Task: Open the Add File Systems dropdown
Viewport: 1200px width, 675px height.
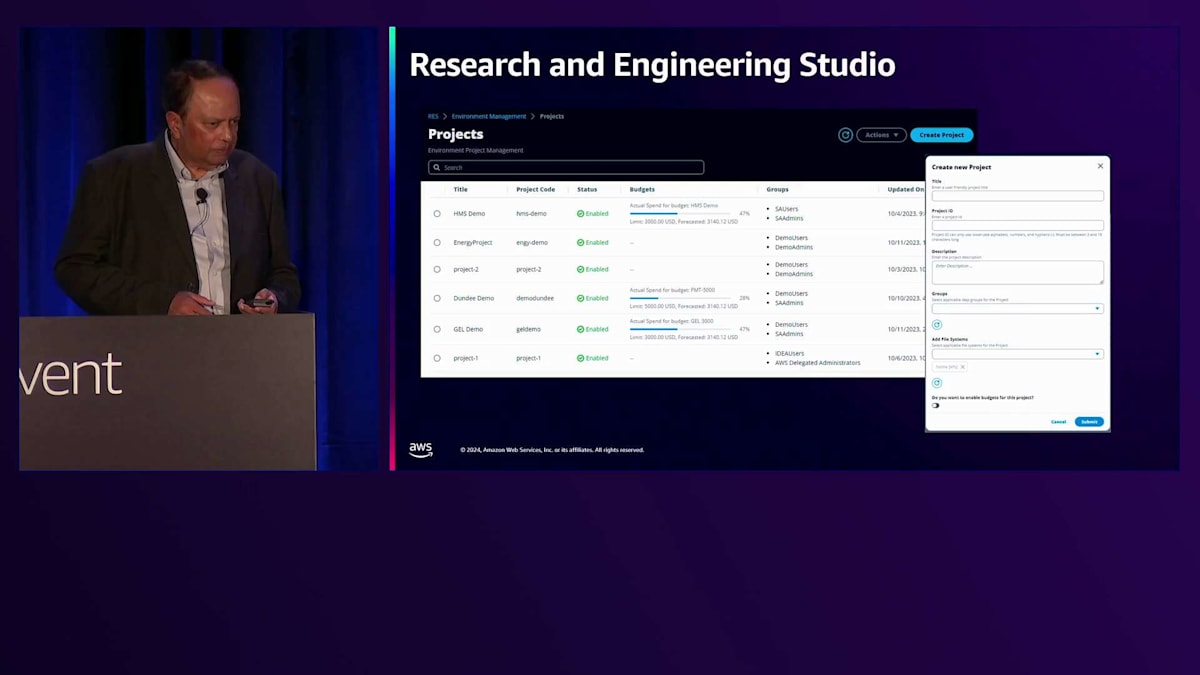Action: click(1017, 354)
